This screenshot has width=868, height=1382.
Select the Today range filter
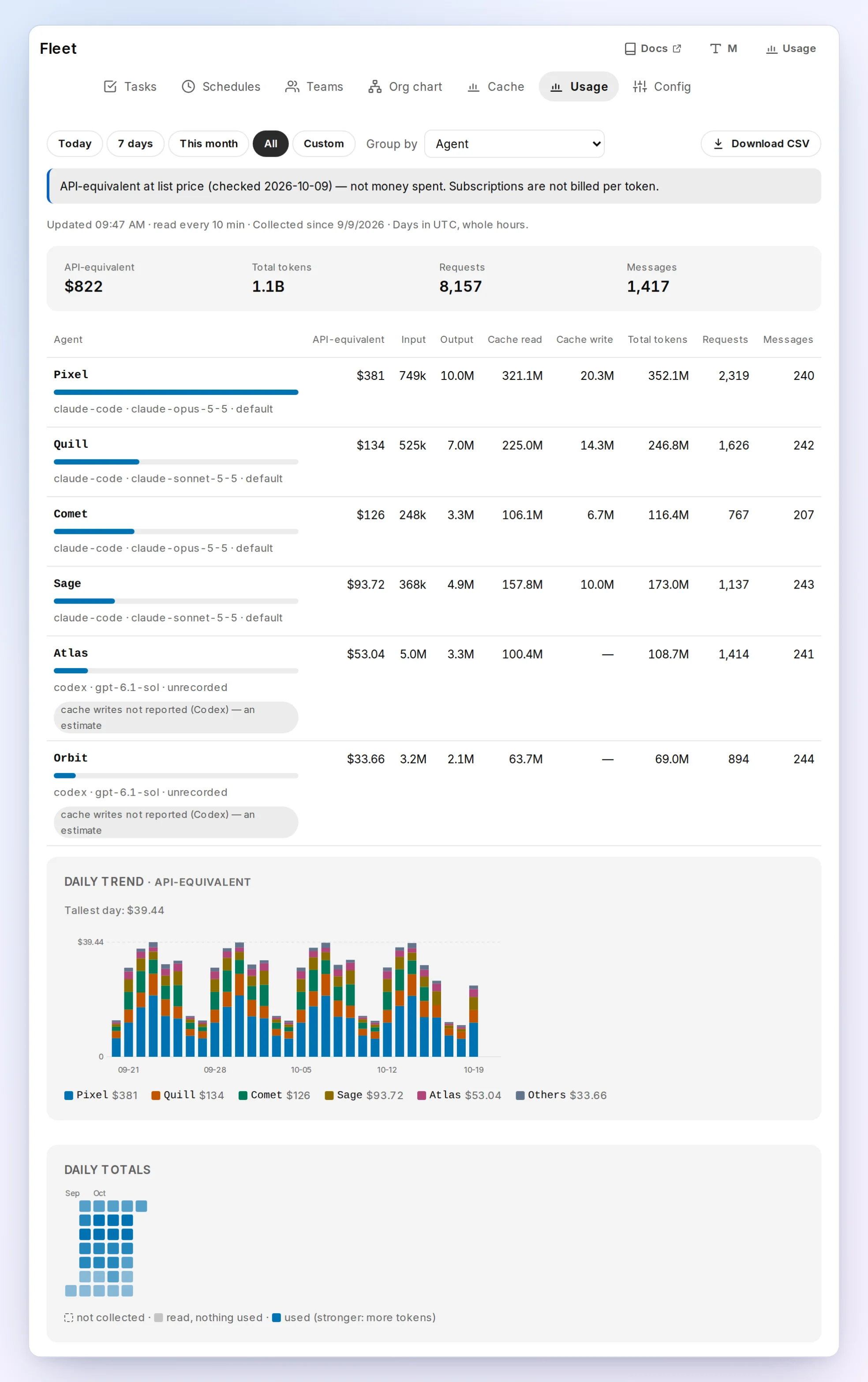pyautogui.click(x=75, y=143)
